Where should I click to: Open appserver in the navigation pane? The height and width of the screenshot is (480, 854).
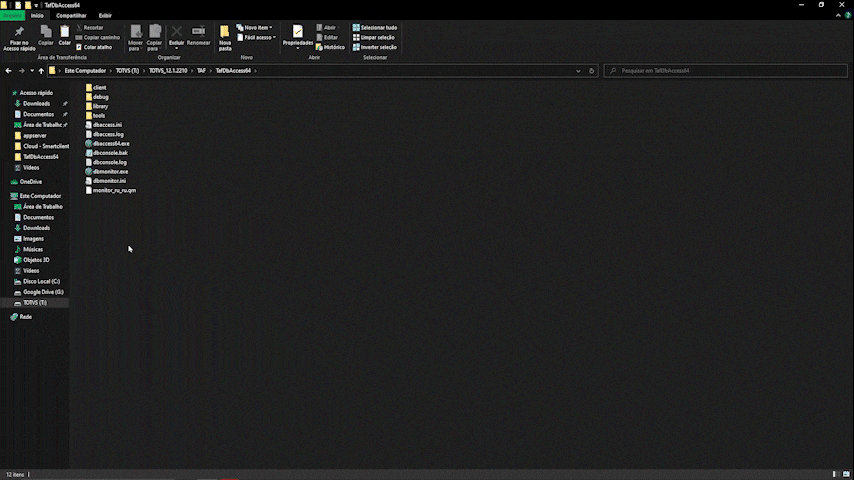click(x=30, y=136)
